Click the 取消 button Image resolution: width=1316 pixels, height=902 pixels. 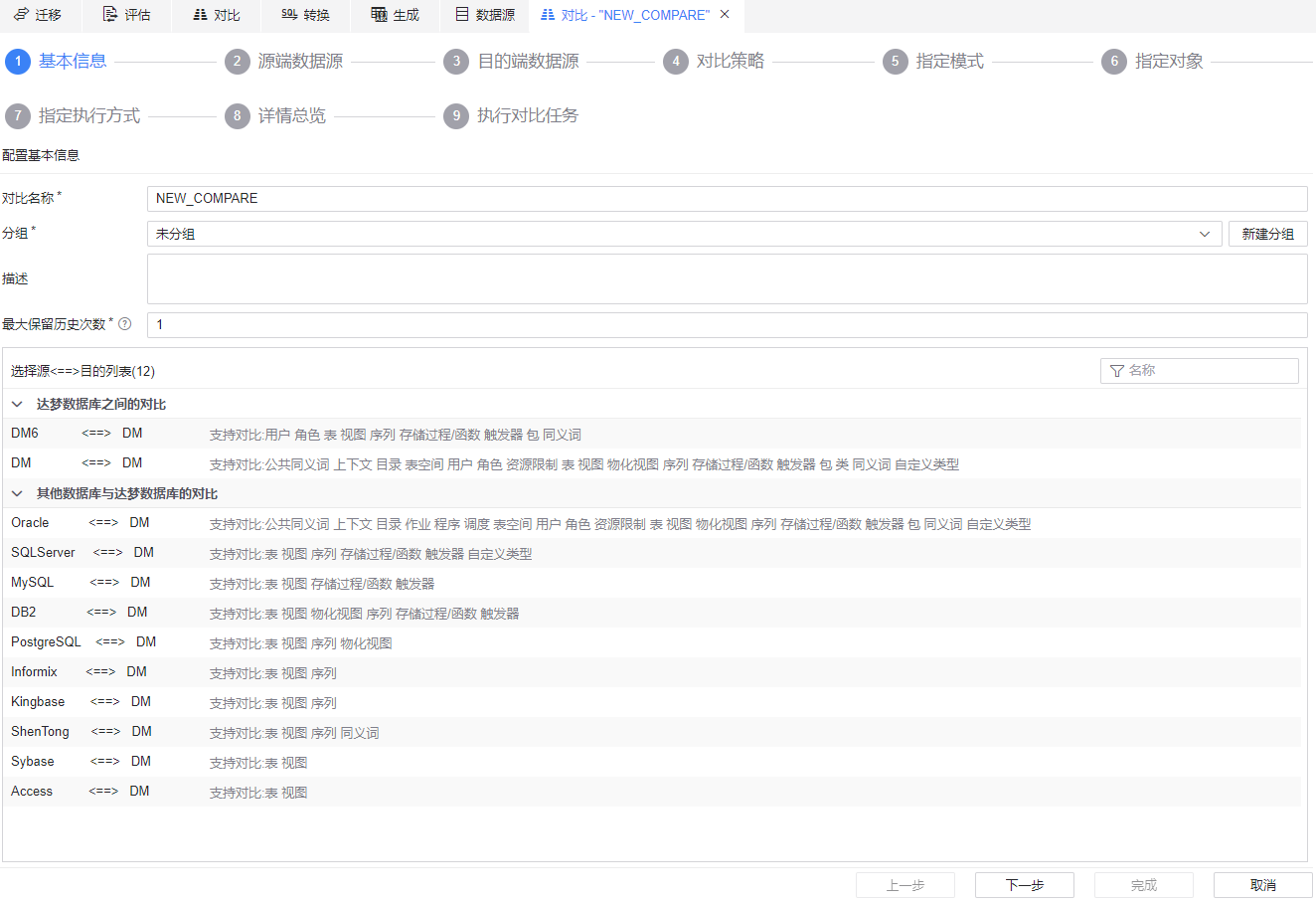click(1263, 885)
